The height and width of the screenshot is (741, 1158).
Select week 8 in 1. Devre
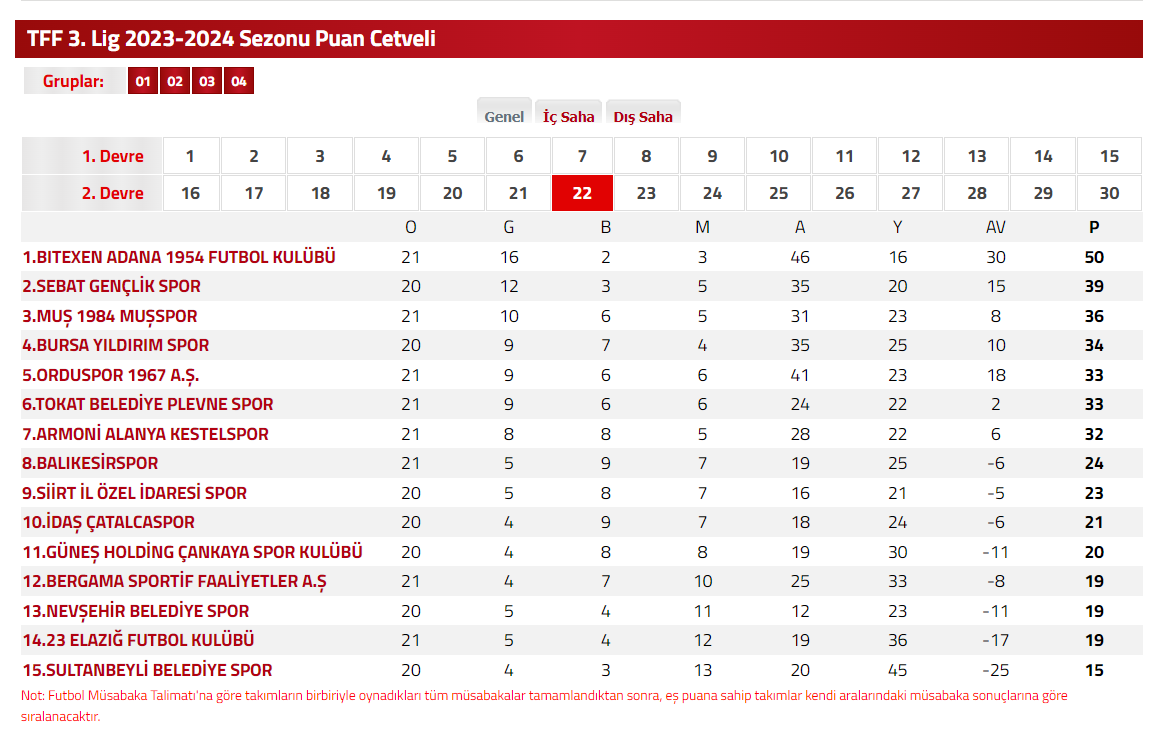pos(646,156)
